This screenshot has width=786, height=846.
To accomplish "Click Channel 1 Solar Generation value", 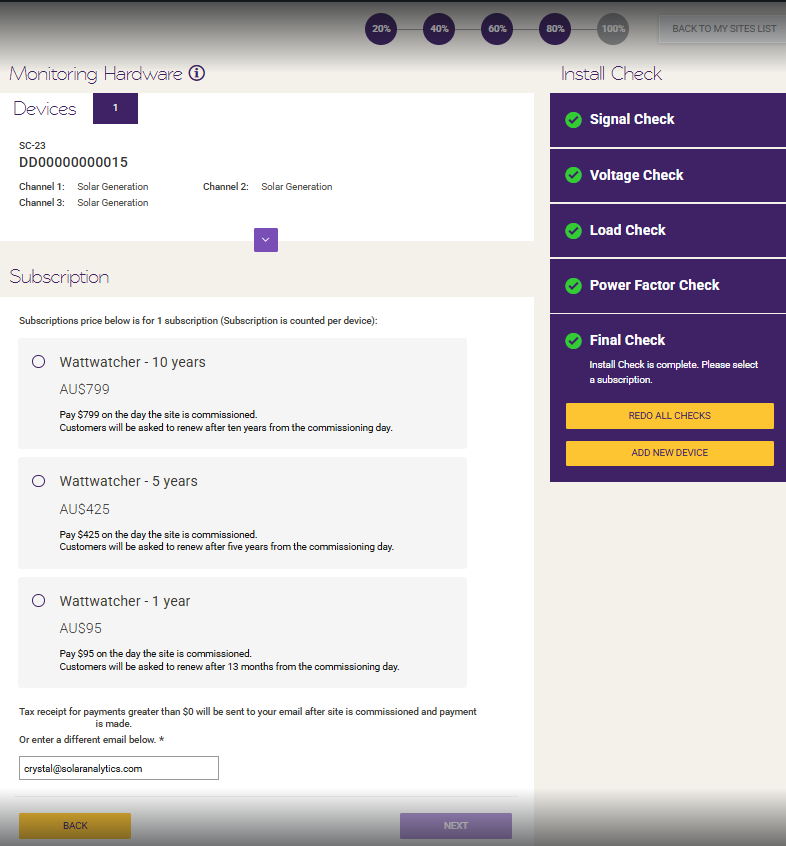I will point(113,187).
